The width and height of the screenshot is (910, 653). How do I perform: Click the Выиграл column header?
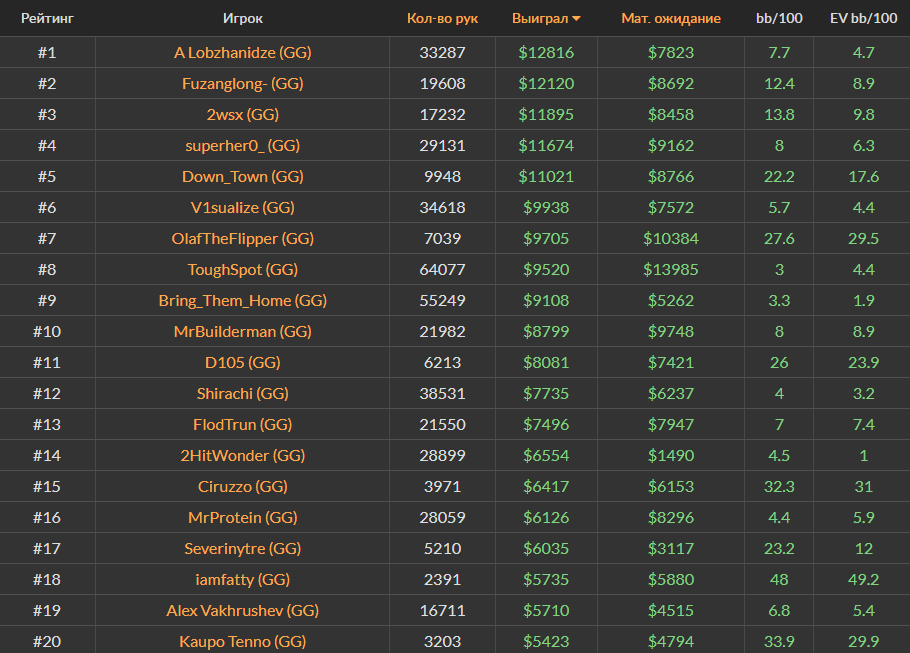tap(539, 18)
